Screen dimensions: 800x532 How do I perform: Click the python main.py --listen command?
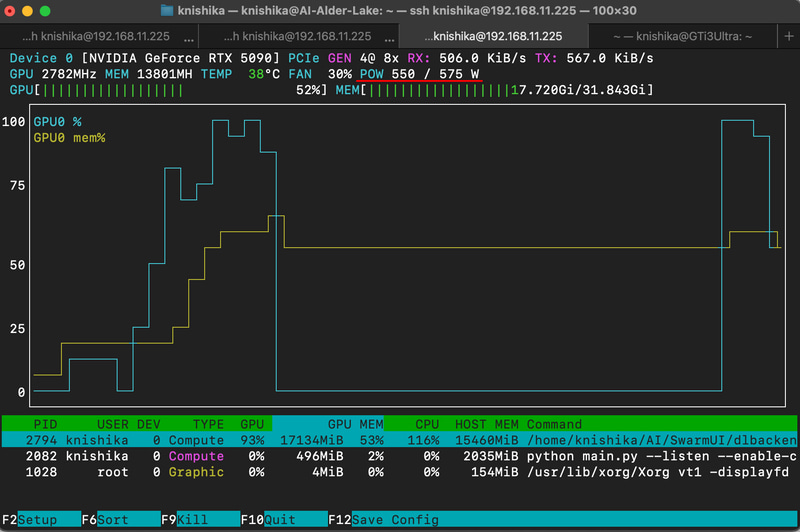pos(661,456)
